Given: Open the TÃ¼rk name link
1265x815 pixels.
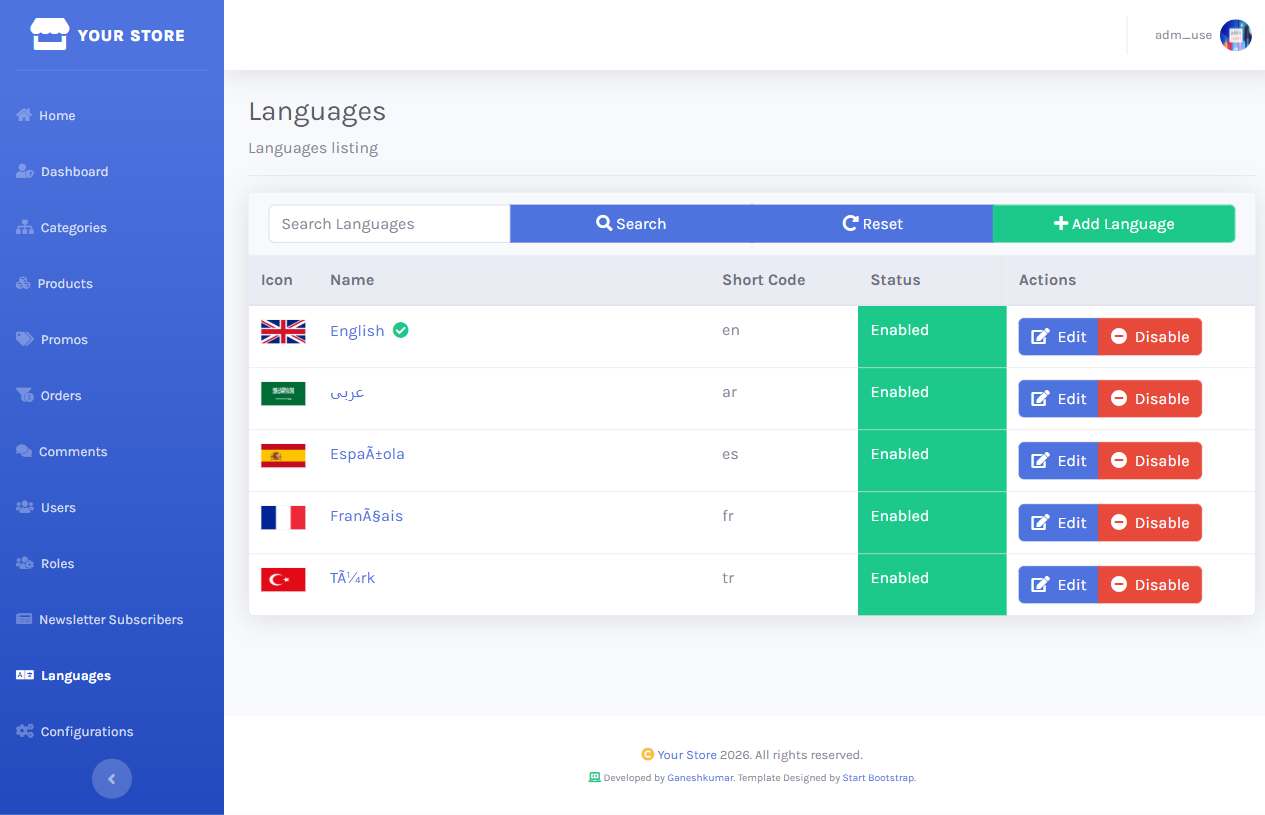Looking at the screenshot, I should (x=353, y=578).
